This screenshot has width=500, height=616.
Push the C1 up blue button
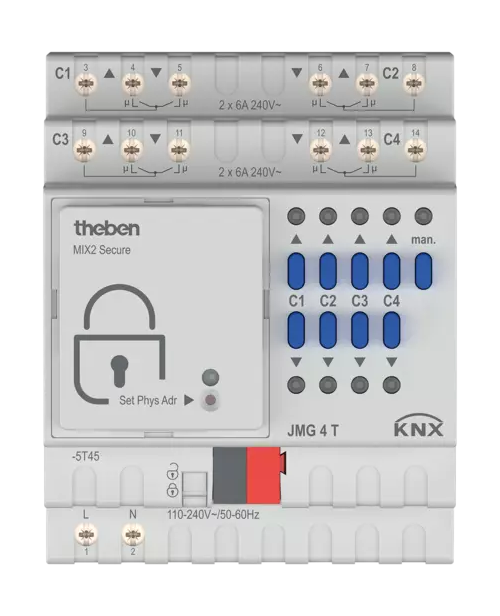tap(296, 271)
